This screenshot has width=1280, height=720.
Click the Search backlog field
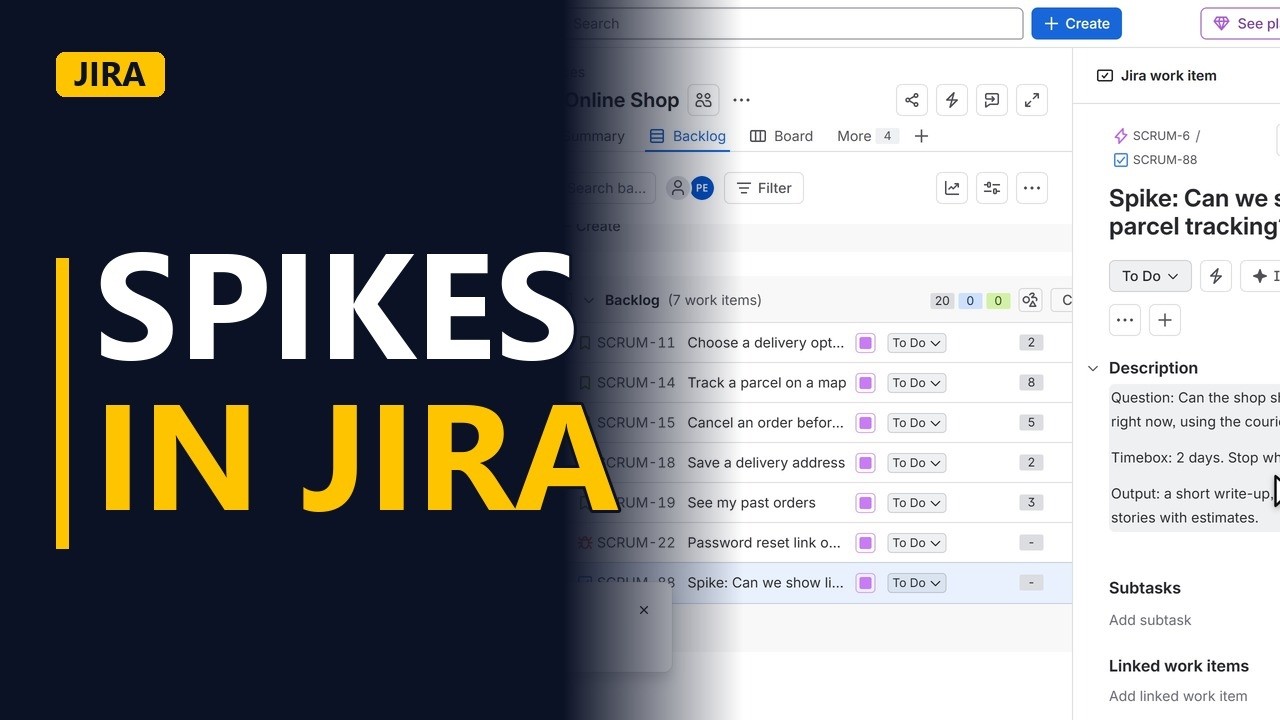610,188
